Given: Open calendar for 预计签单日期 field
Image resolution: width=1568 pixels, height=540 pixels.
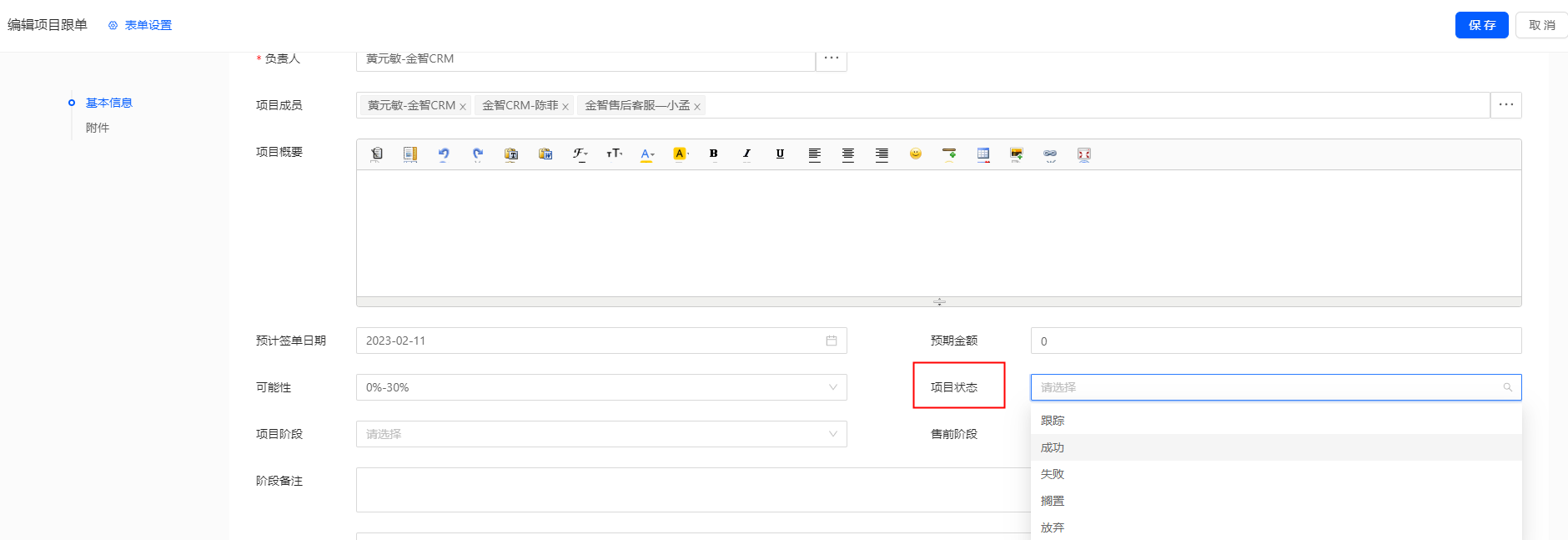Looking at the screenshot, I should (832, 341).
